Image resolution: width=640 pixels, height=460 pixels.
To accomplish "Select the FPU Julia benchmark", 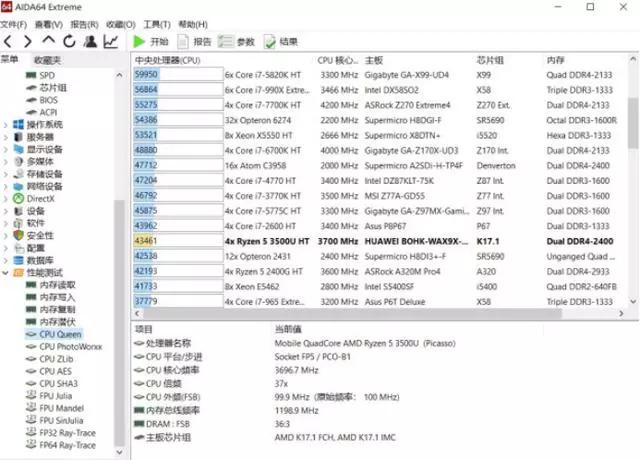I will 49,396.
